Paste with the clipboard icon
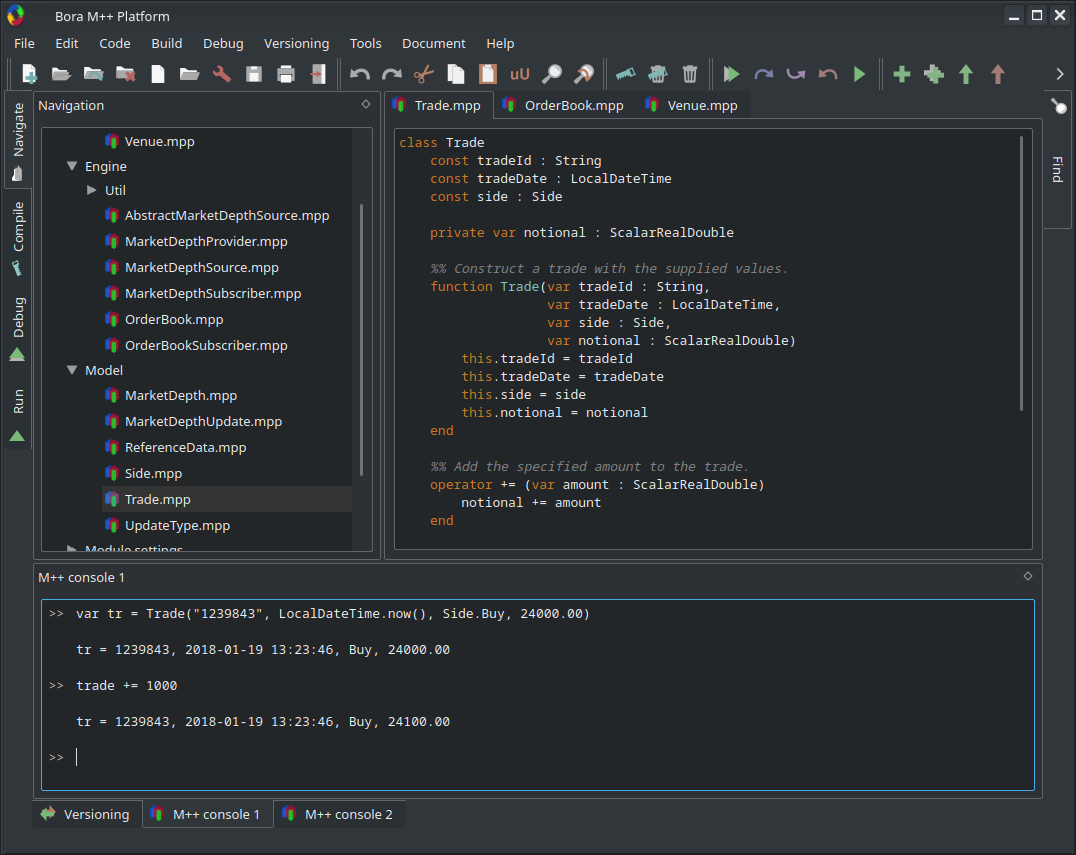This screenshot has height=855, width=1076. [x=488, y=74]
